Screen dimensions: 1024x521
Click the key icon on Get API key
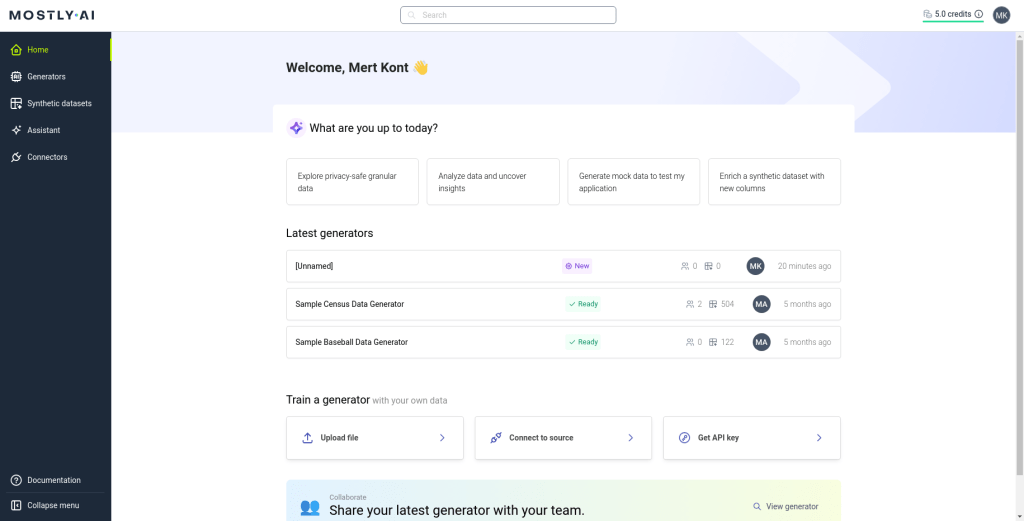684,437
